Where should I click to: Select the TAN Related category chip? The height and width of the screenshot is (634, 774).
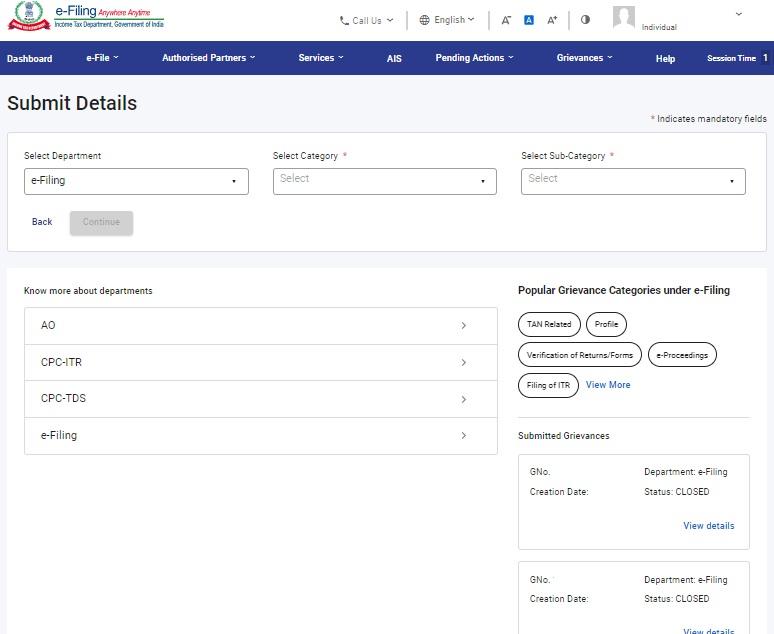[549, 324]
